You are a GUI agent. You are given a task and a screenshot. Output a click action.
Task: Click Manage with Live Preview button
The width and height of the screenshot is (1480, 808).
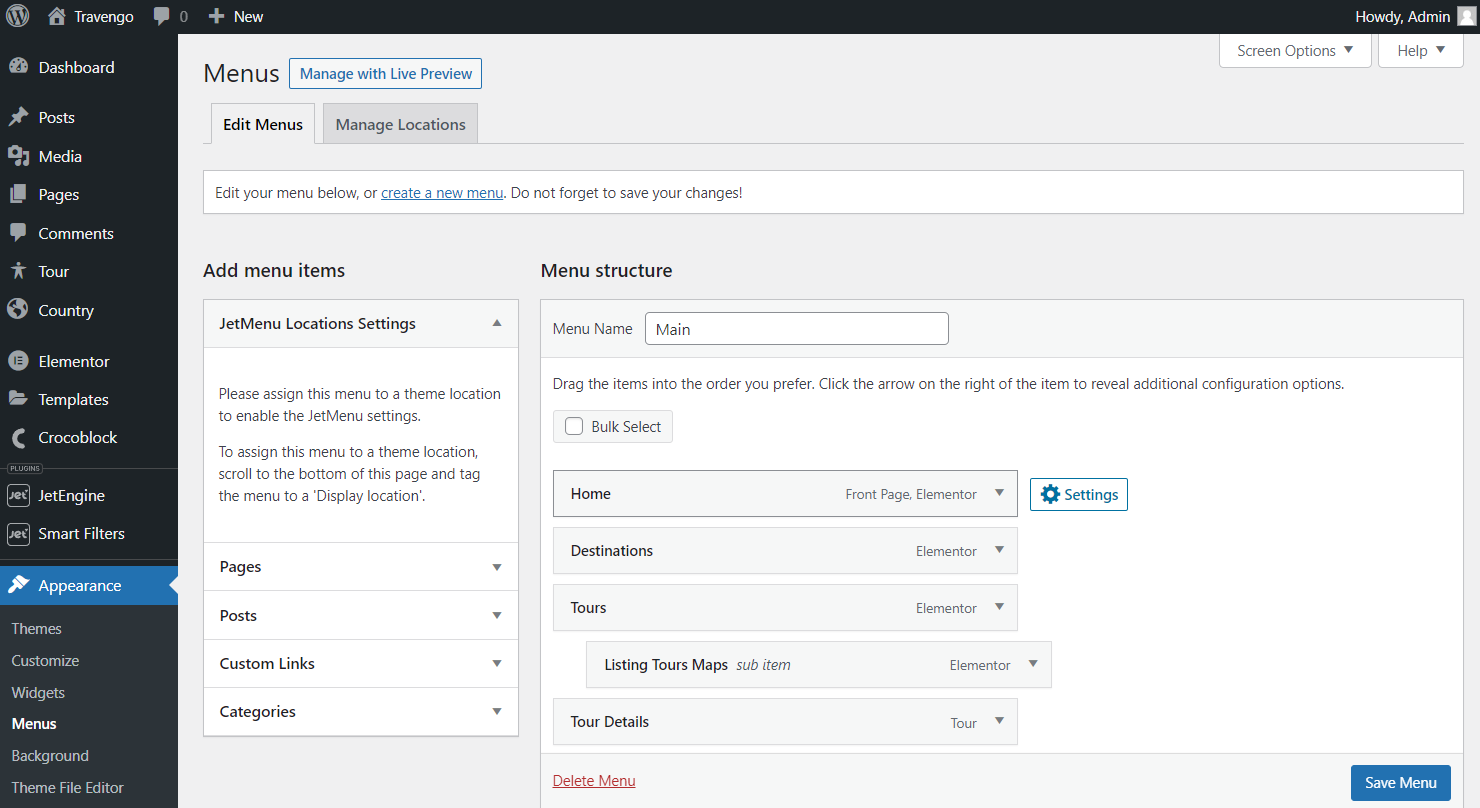tap(386, 74)
